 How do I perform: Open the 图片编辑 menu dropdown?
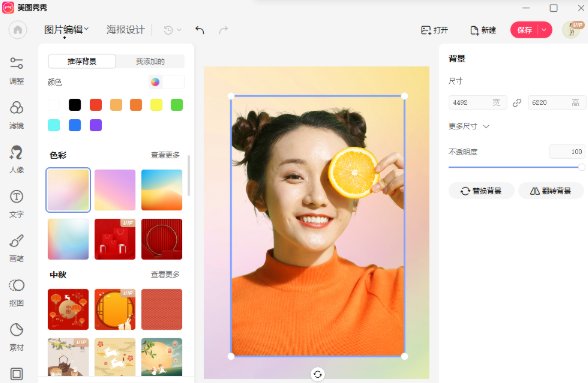(x=66, y=30)
